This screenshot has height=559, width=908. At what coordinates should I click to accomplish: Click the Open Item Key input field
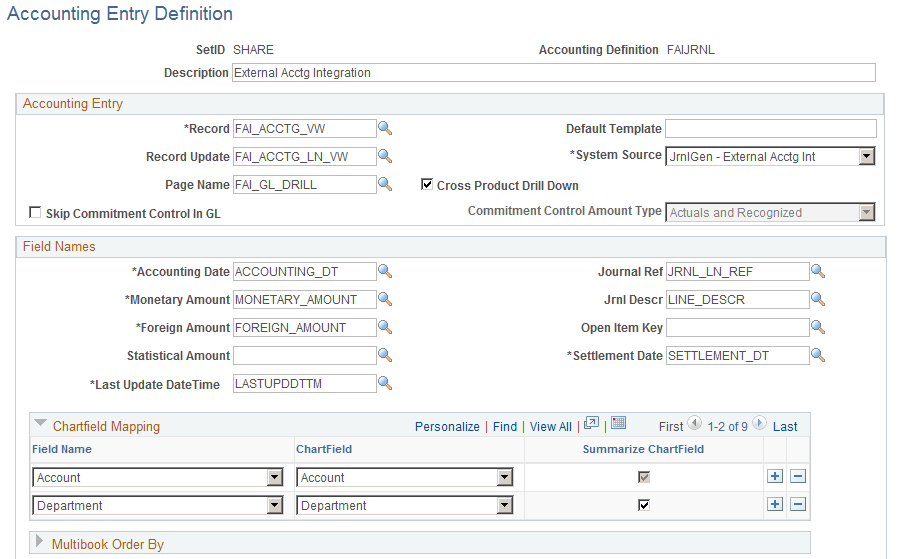738,327
